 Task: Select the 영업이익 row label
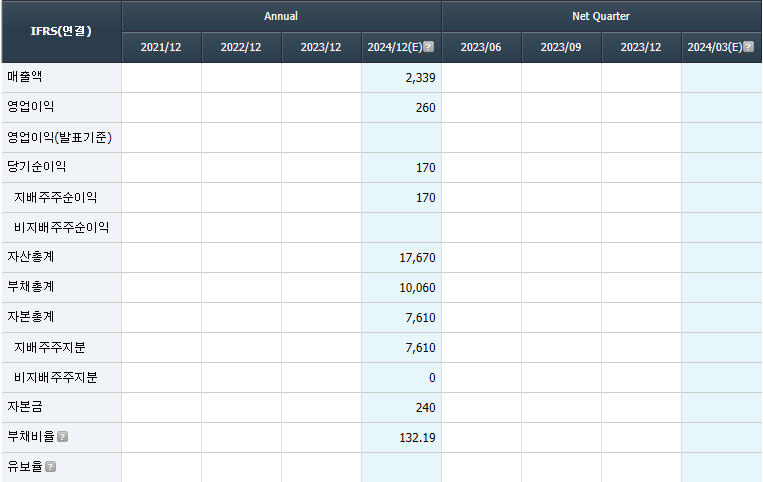click(x=31, y=107)
